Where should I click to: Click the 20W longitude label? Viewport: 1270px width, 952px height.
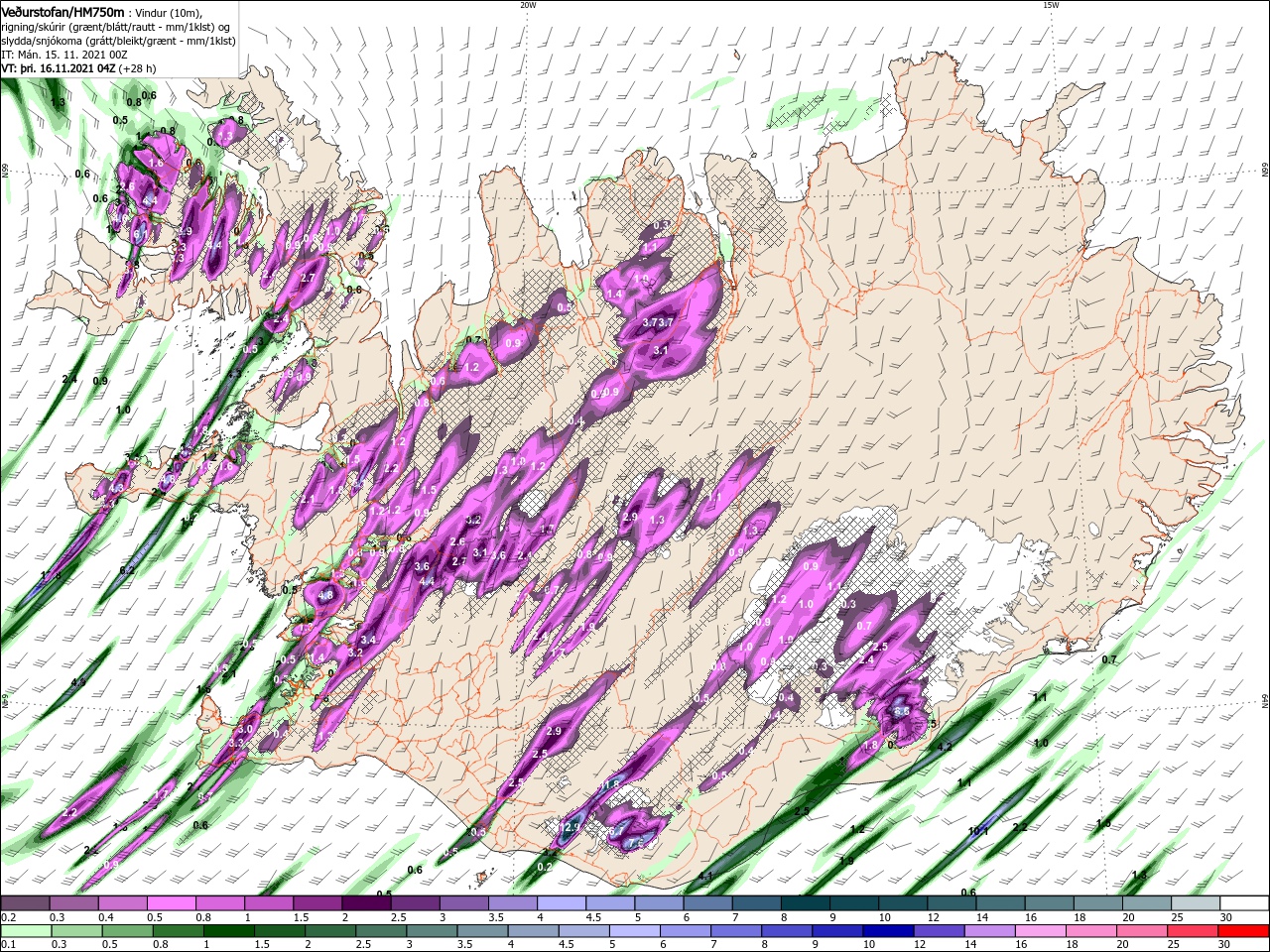pyautogui.click(x=527, y=5)
